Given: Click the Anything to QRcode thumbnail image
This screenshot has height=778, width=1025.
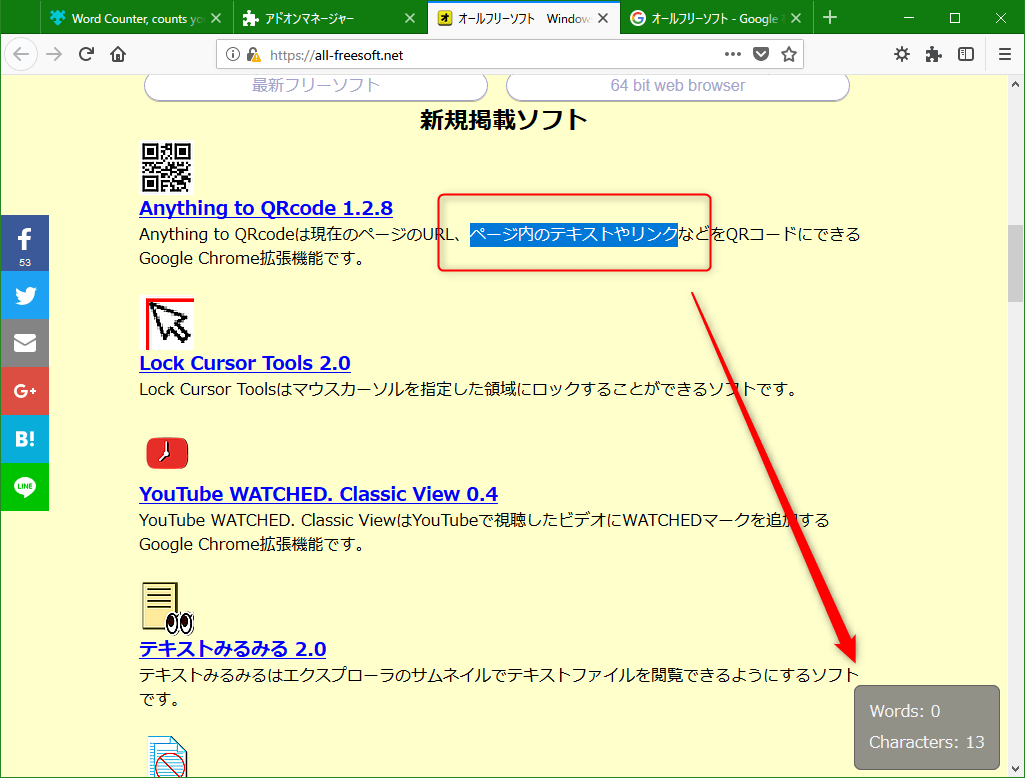Looking at the screenshot, I should 167,167.
